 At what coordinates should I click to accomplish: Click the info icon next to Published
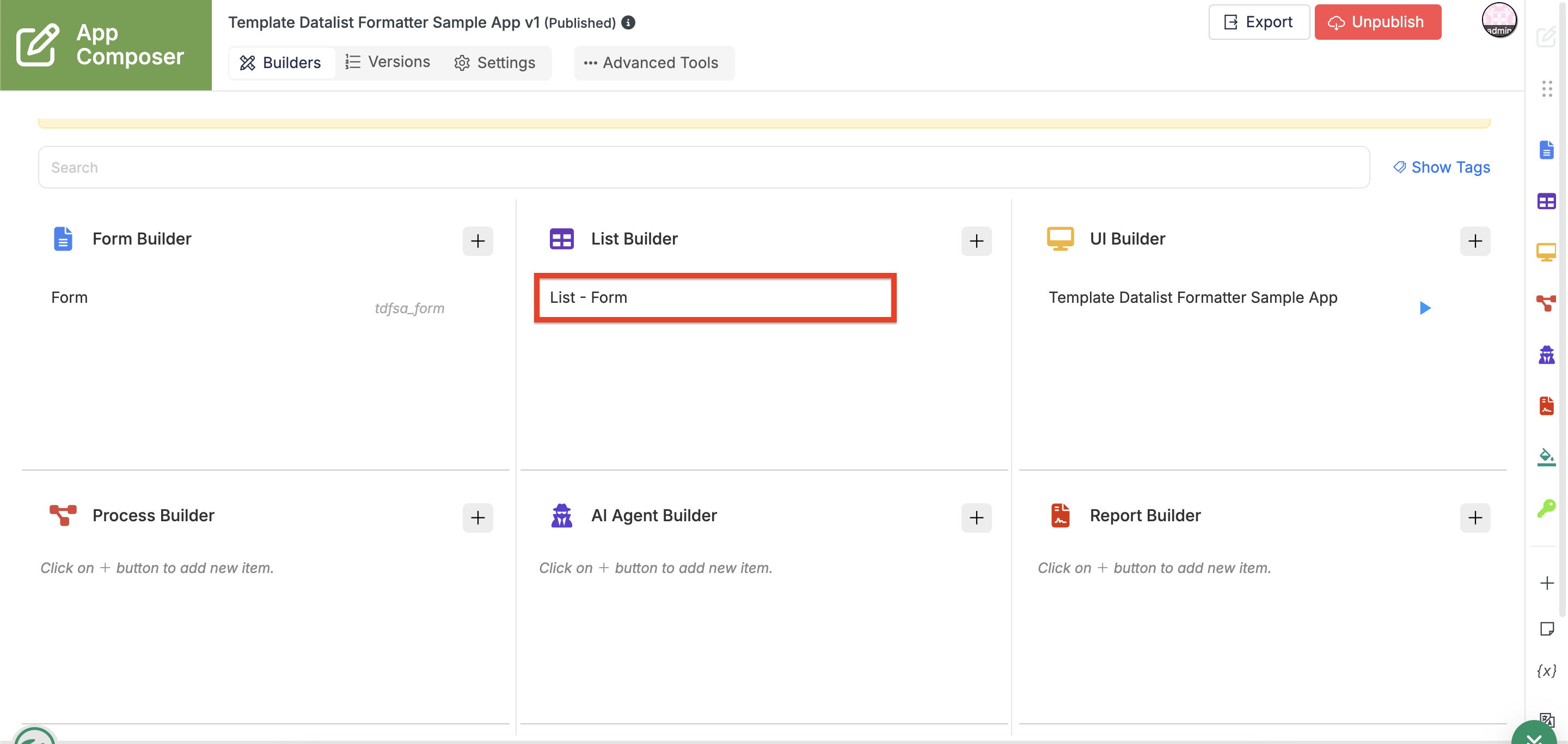pyautogui.click(x=628, y=22)
